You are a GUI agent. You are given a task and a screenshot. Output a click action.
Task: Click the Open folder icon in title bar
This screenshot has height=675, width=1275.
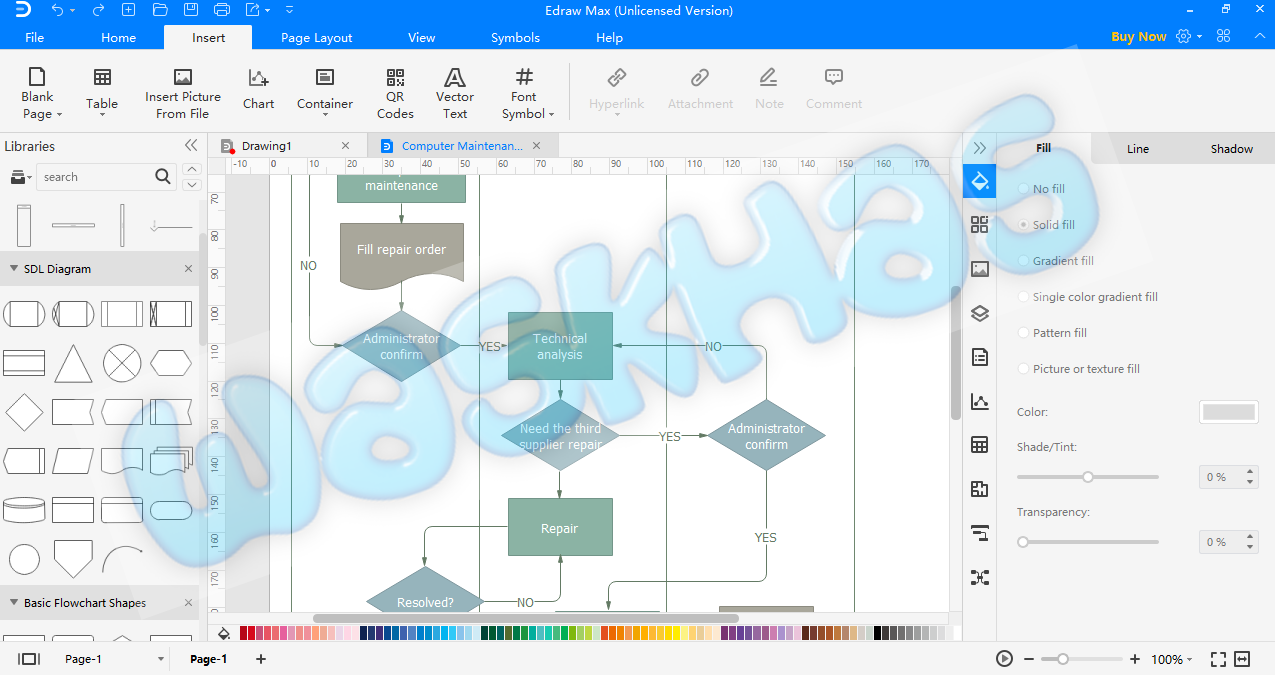[x=160, y=10]
